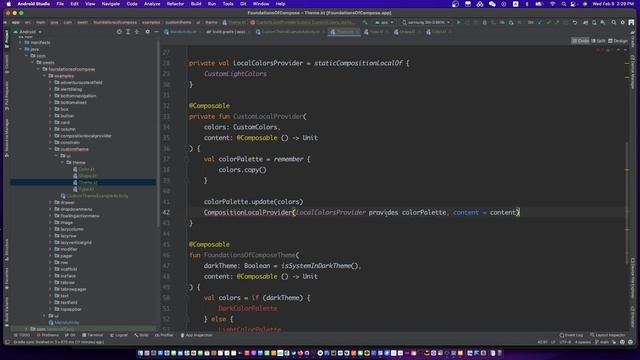Select CustomThemeExampleActivity in project tree
This screenshot has height=360, width=640.
(94, 196)
